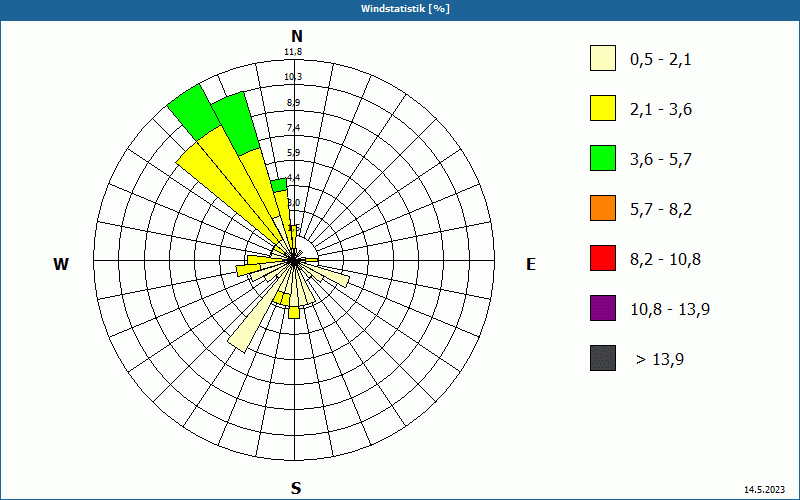
Task: Click the legend label '10,8 - 13,9'
Action: [670, 310]
